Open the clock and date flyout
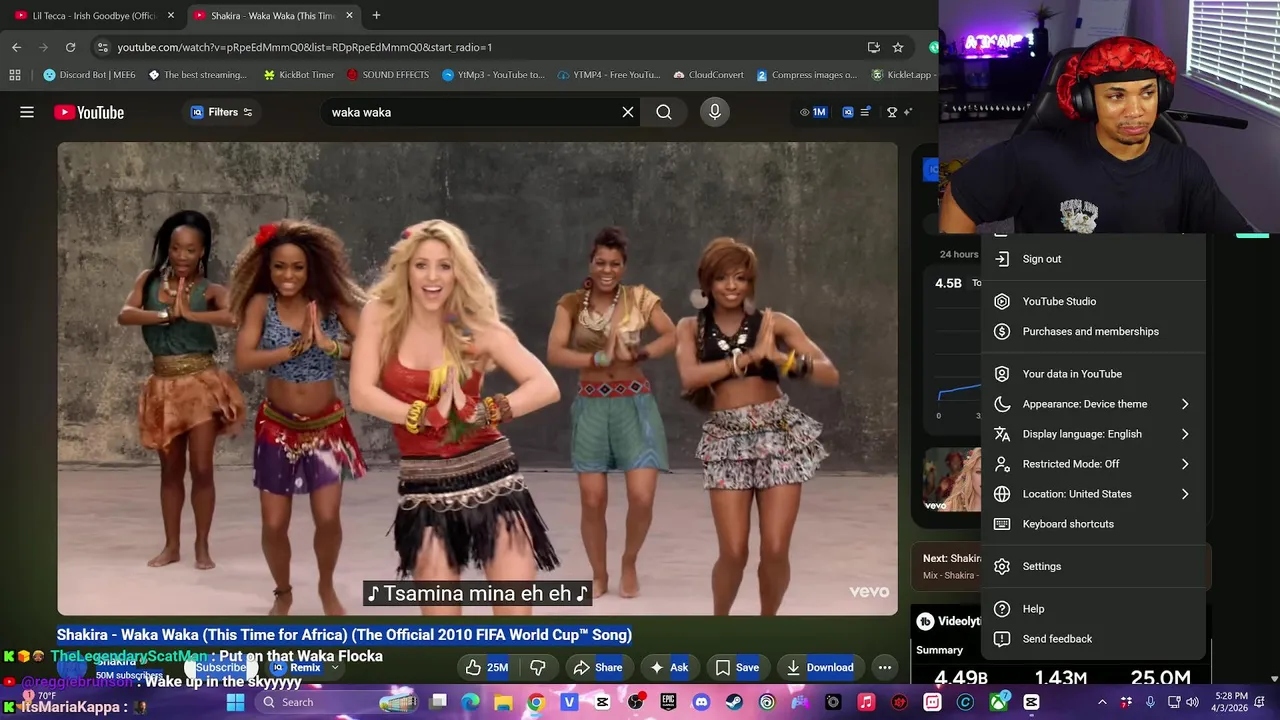 pyautogui.click(x=1231, y=701)
